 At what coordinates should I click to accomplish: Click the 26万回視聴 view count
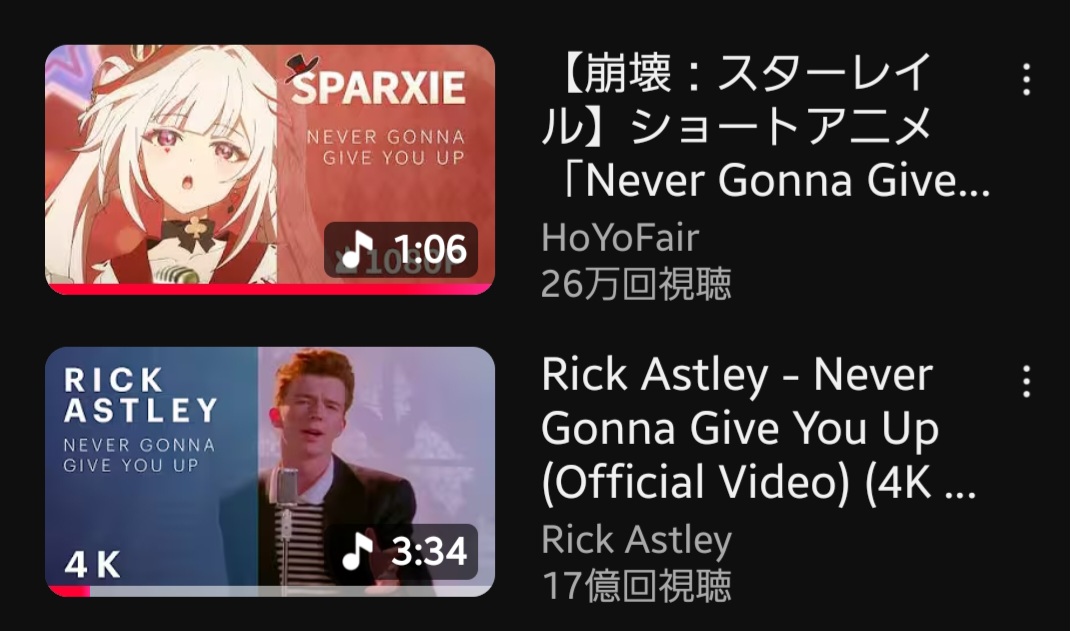click(636, 284)
